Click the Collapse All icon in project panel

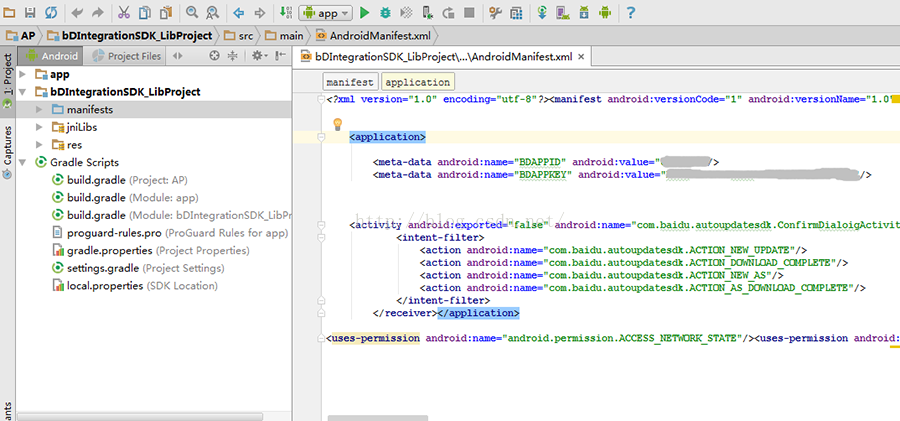(x=232, y=56)
